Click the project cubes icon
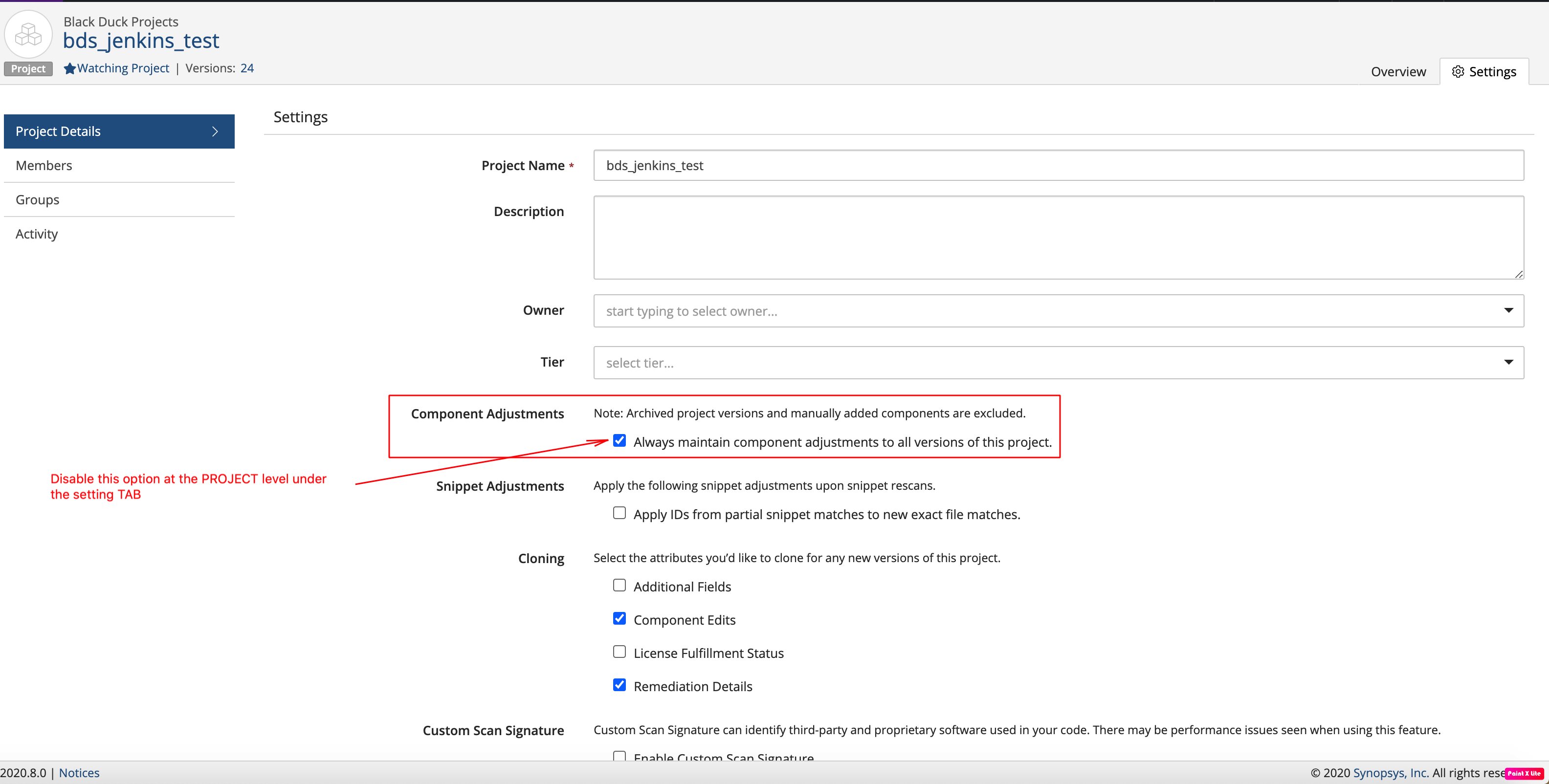Screen dimensions: 1549x784 pyautogui.click(x=28, y=34)
